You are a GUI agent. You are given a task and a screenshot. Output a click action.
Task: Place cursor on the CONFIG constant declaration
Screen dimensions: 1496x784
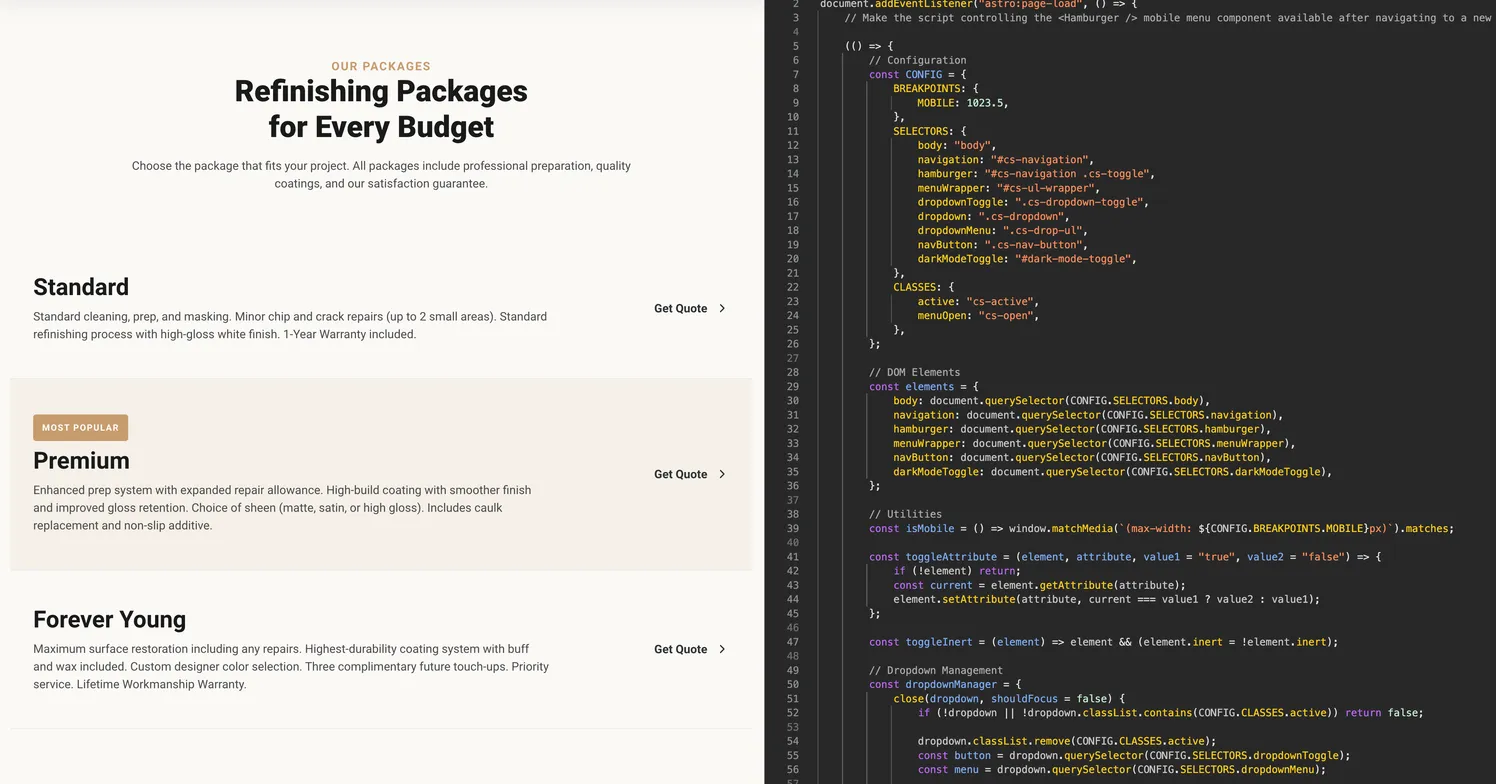916,74
